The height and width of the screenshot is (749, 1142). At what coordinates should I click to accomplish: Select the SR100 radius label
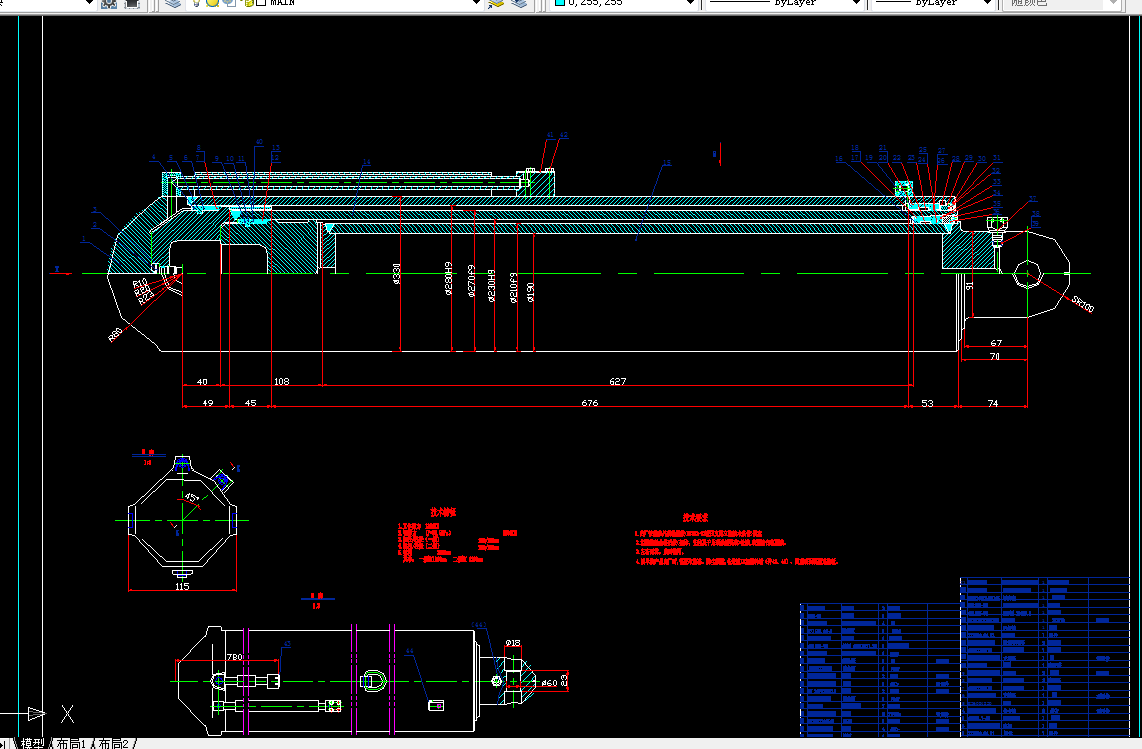[x=1082, y=303]
